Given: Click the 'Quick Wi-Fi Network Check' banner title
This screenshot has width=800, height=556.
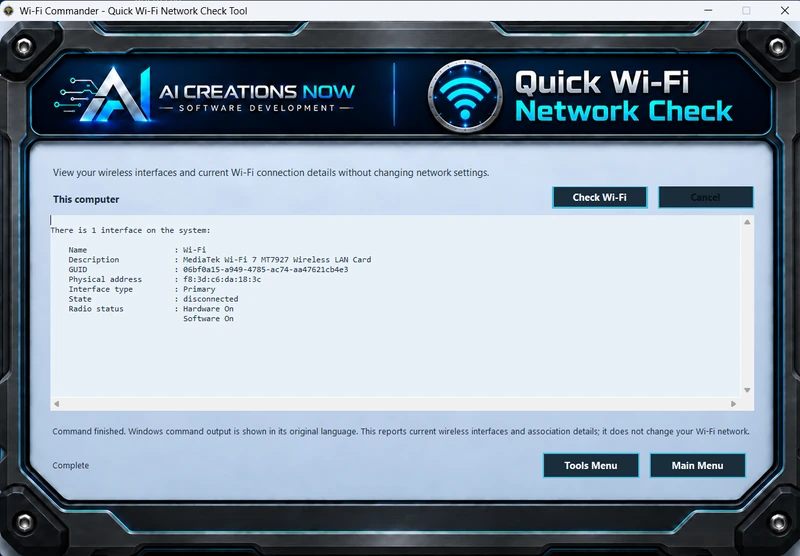Looking at the screenshot, I should [x=623, y=96].
